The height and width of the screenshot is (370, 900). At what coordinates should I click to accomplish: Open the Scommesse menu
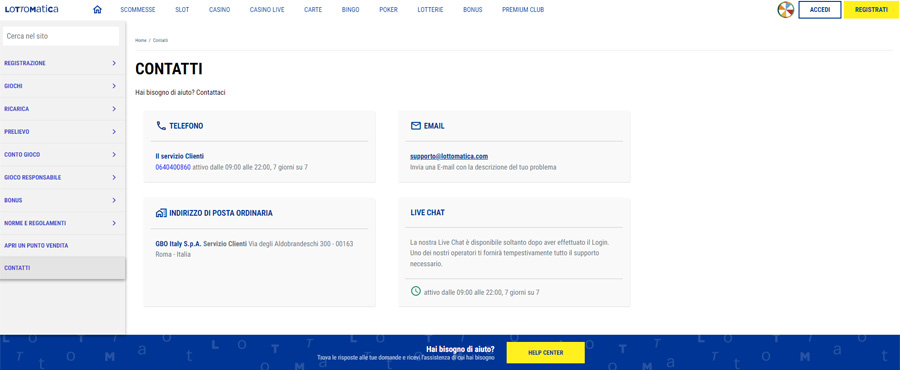coord(138,10)
